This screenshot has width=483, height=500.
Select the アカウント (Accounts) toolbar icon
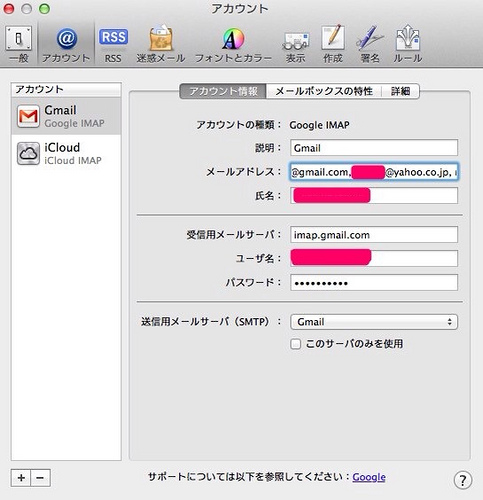pos(66,44)
